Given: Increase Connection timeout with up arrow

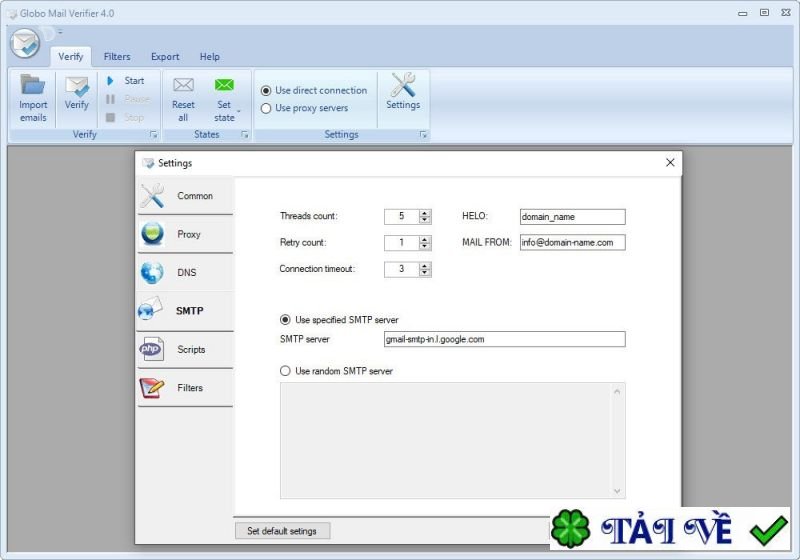Looking at the screenshot, I should coord(425,266).
